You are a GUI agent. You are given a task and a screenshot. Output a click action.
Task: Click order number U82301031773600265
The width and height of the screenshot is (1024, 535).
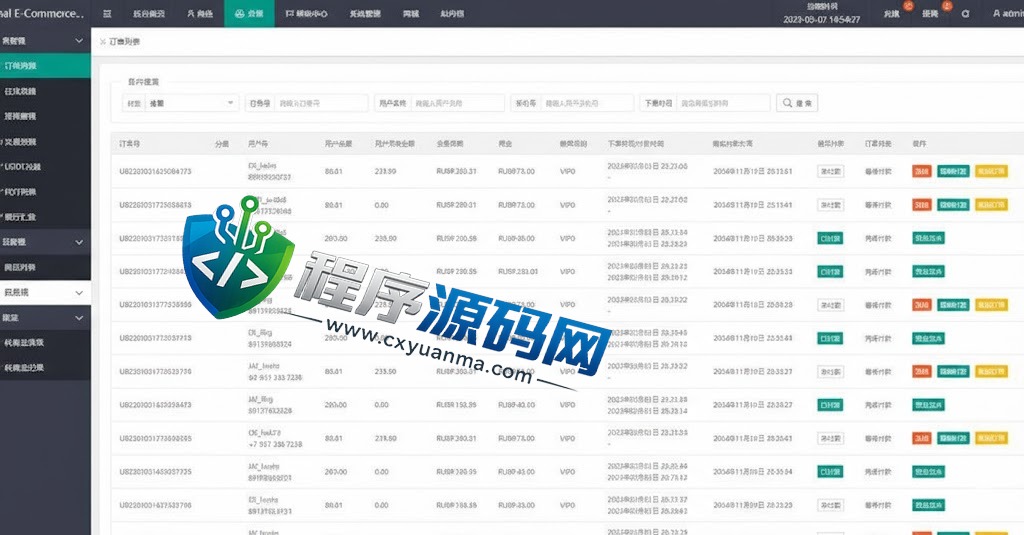tap(155, 438)
